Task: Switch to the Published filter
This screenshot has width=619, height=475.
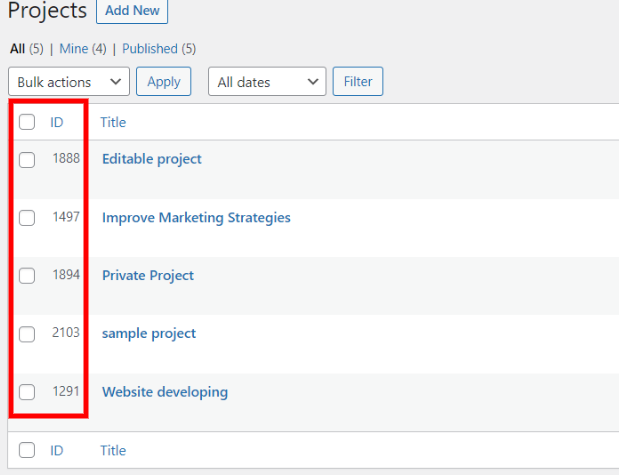Action: click(x=149, y=49)
